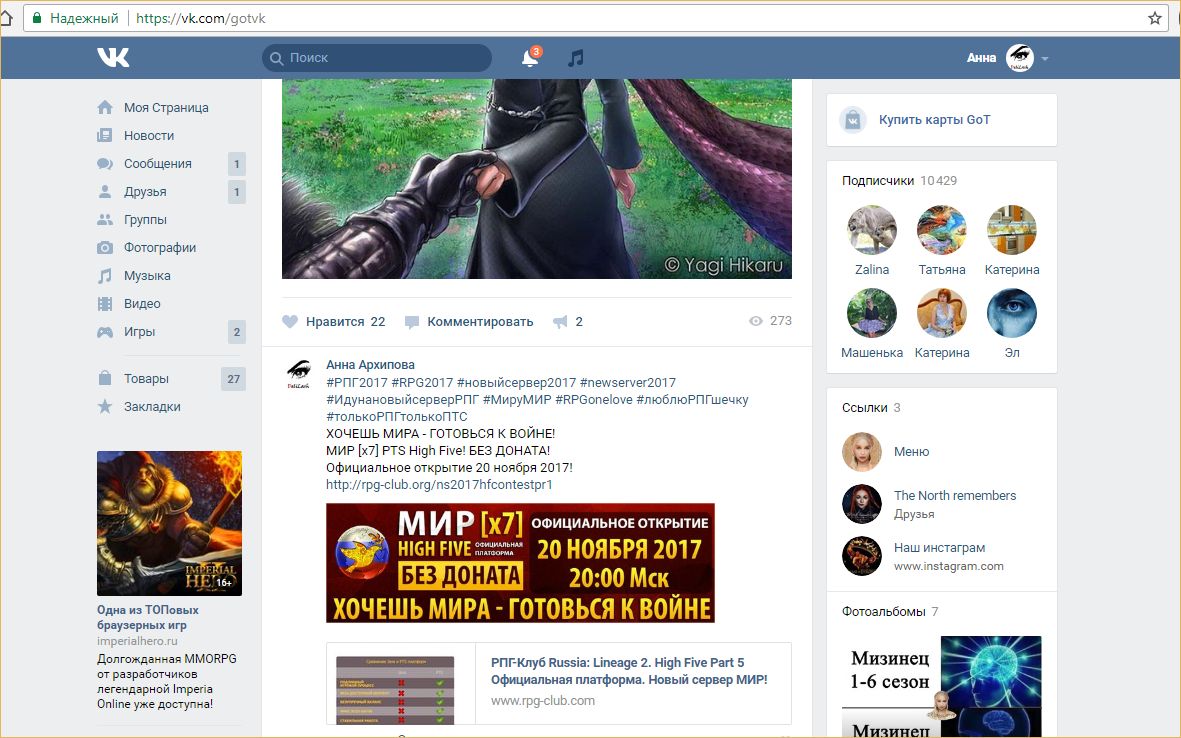Open rpg-club.org/ns2017hfcontestpr1 link
This screenshot has width=1181, height=738.
click(439, 484)
